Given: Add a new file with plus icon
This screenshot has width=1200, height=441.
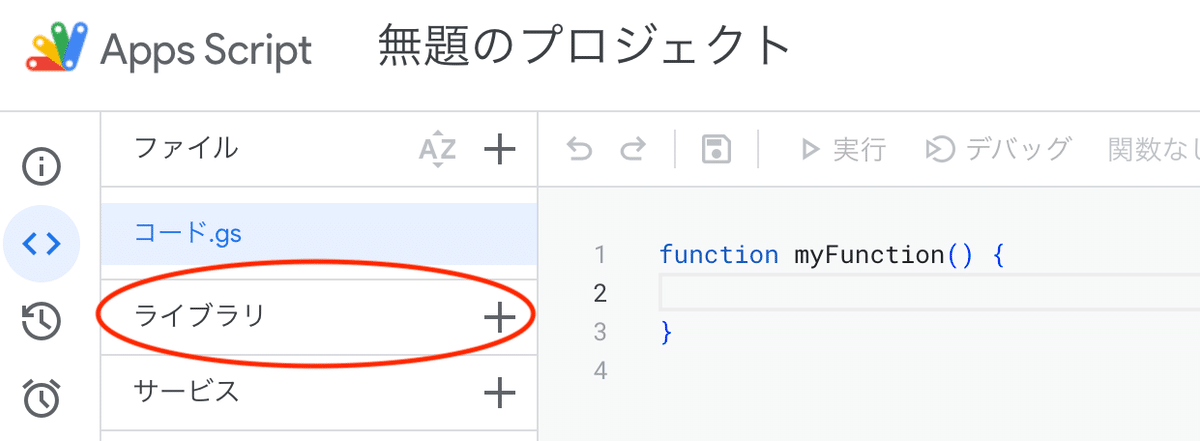Looking at the screenshot, I should tap(499, 150).
